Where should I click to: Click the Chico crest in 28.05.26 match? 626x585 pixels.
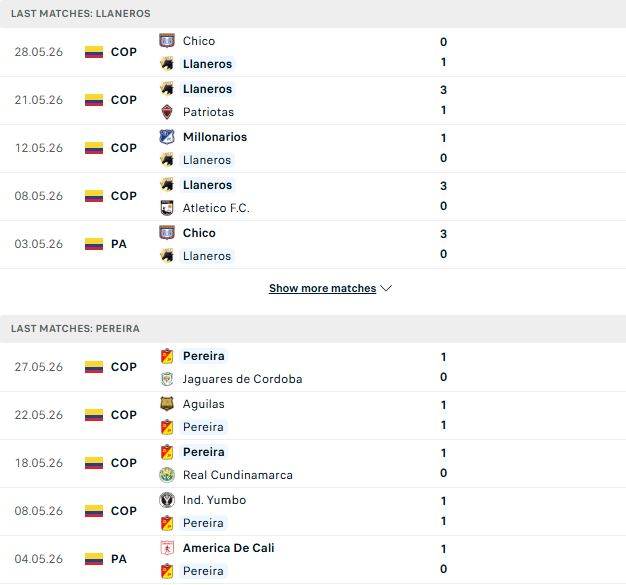(167, 41)
